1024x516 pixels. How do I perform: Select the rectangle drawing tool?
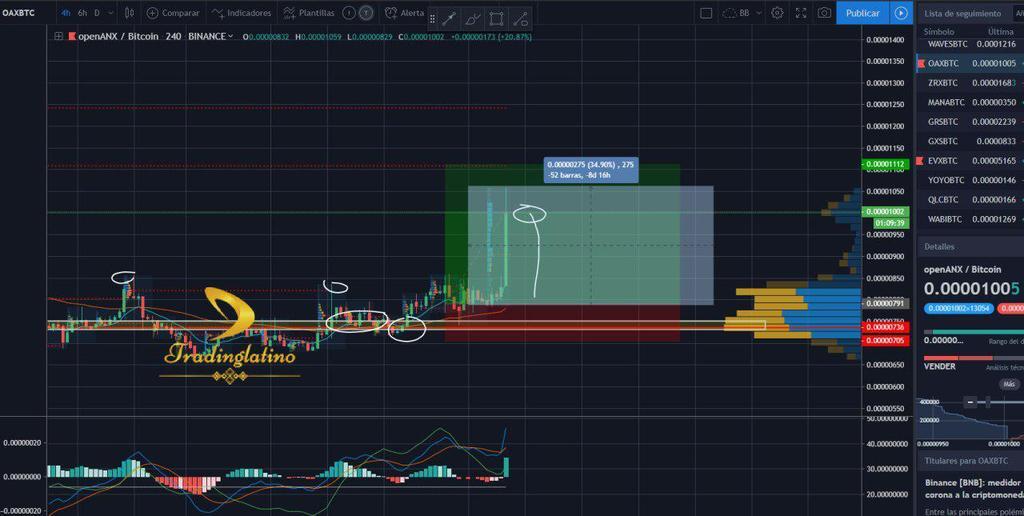point(497,18)
